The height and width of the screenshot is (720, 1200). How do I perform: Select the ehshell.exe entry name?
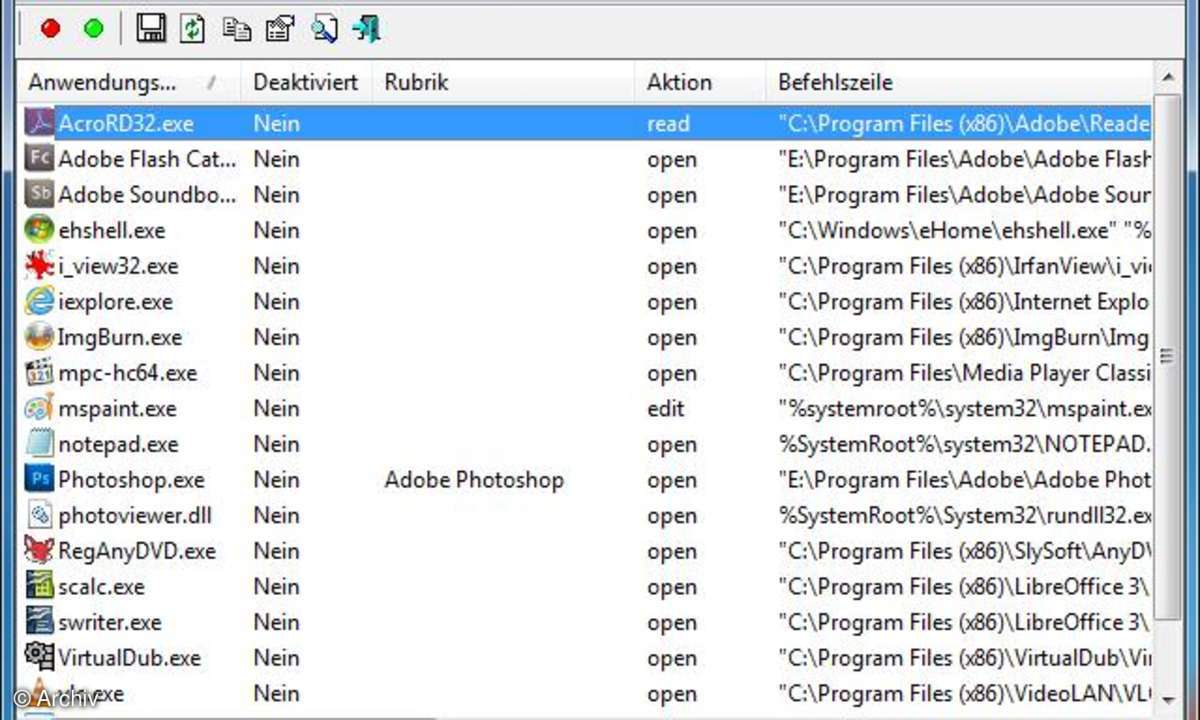click(111, 230)
